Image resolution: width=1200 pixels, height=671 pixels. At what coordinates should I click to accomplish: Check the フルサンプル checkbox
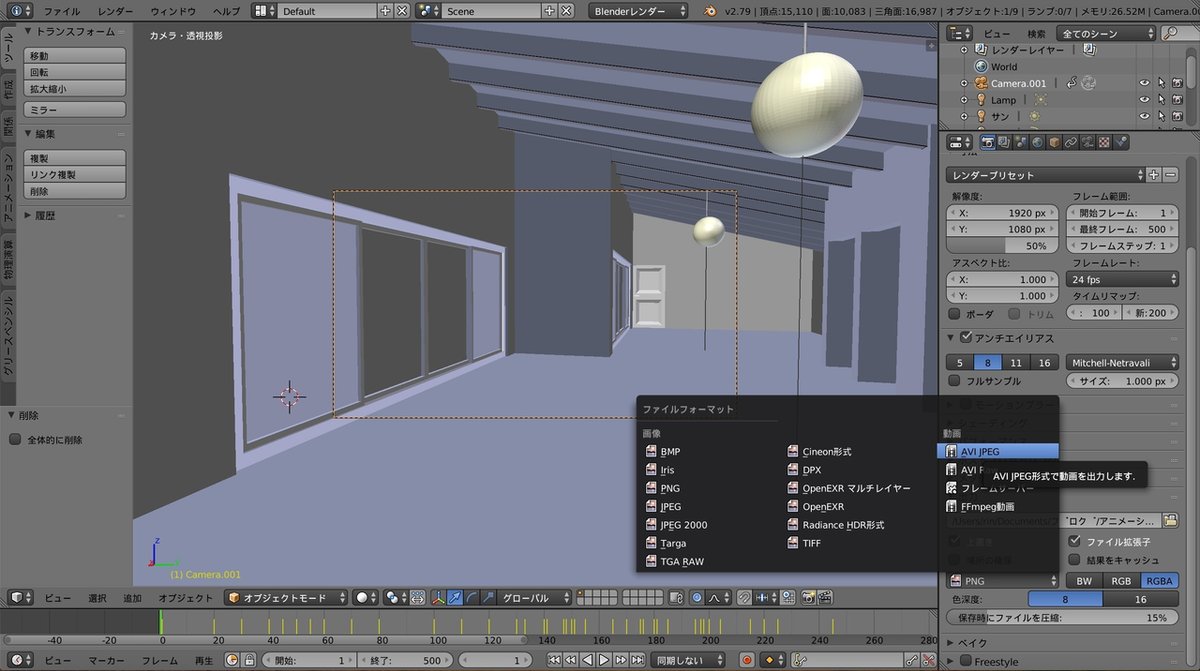click(x=955, y=381)
